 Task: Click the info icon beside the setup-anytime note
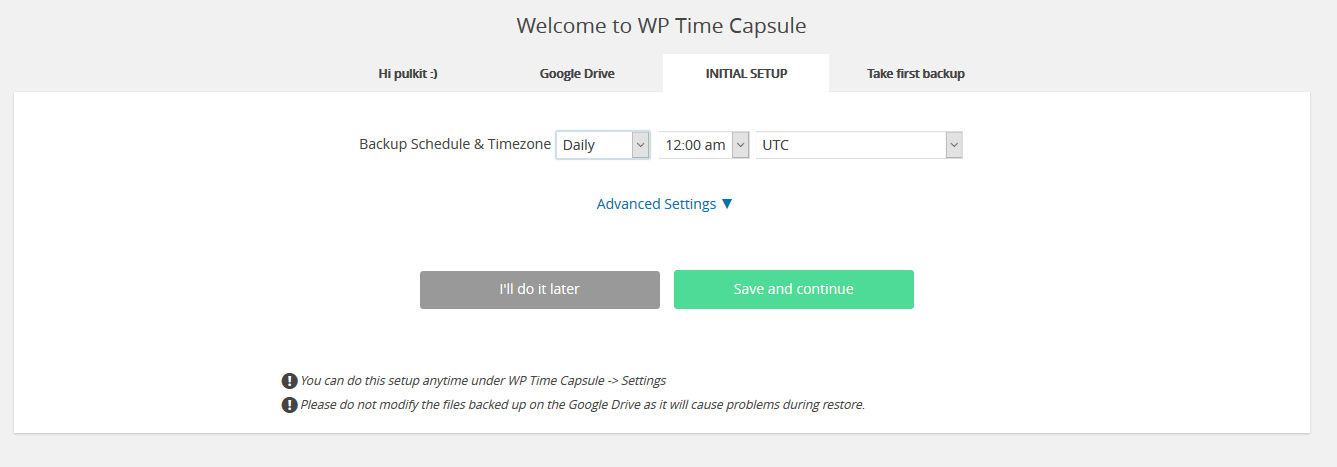(289, 381)
